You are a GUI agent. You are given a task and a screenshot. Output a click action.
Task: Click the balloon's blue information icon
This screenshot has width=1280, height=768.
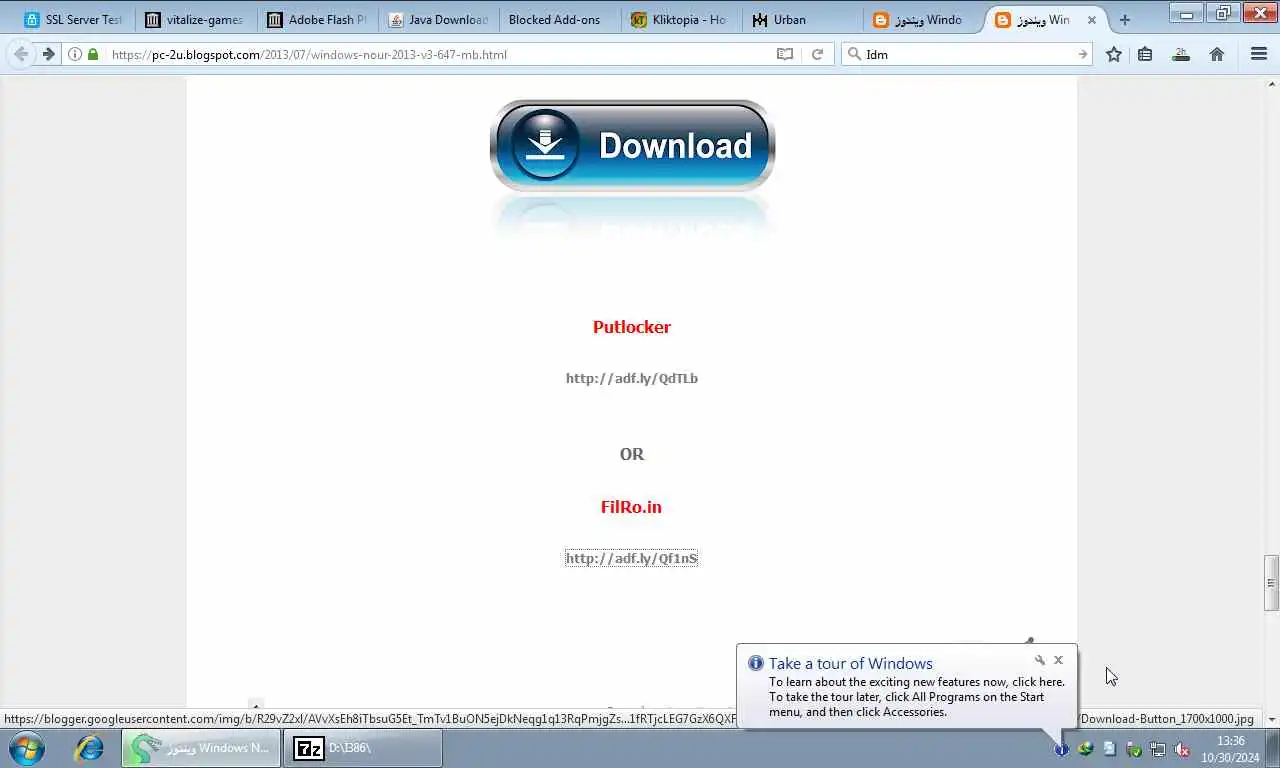[x=756, y=663]
